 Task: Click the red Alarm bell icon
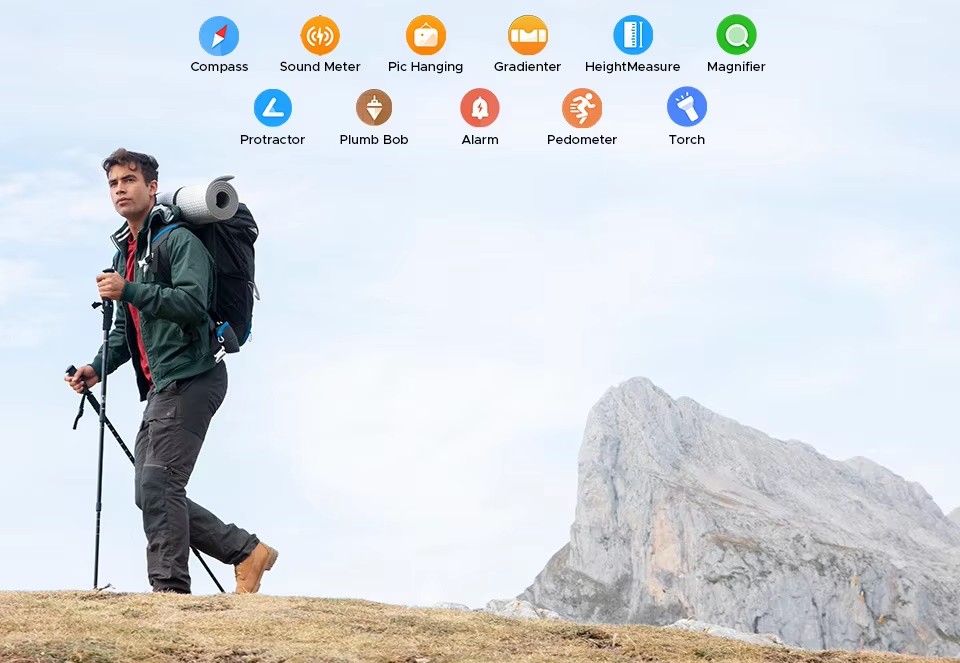click(x=480, y=108)
